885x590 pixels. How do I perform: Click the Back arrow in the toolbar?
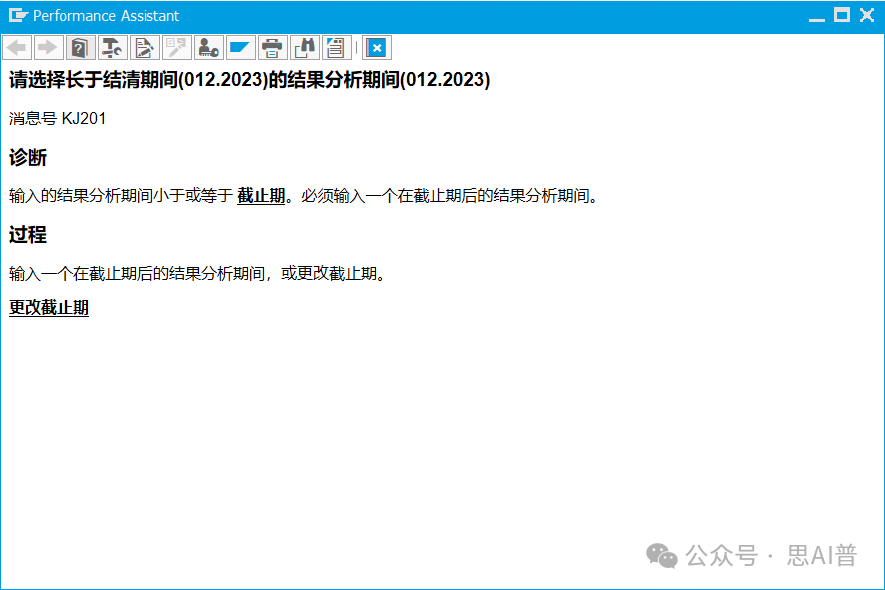tap(17, 47)
